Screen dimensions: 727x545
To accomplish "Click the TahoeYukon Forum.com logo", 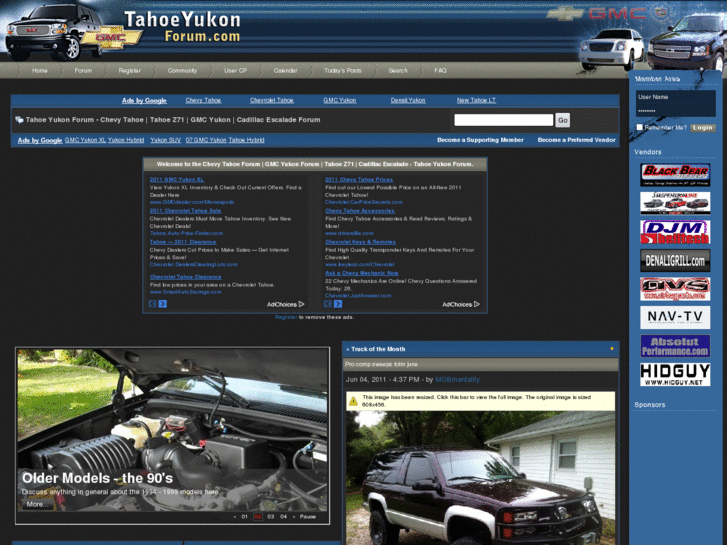I will click(x=182, y=27).
